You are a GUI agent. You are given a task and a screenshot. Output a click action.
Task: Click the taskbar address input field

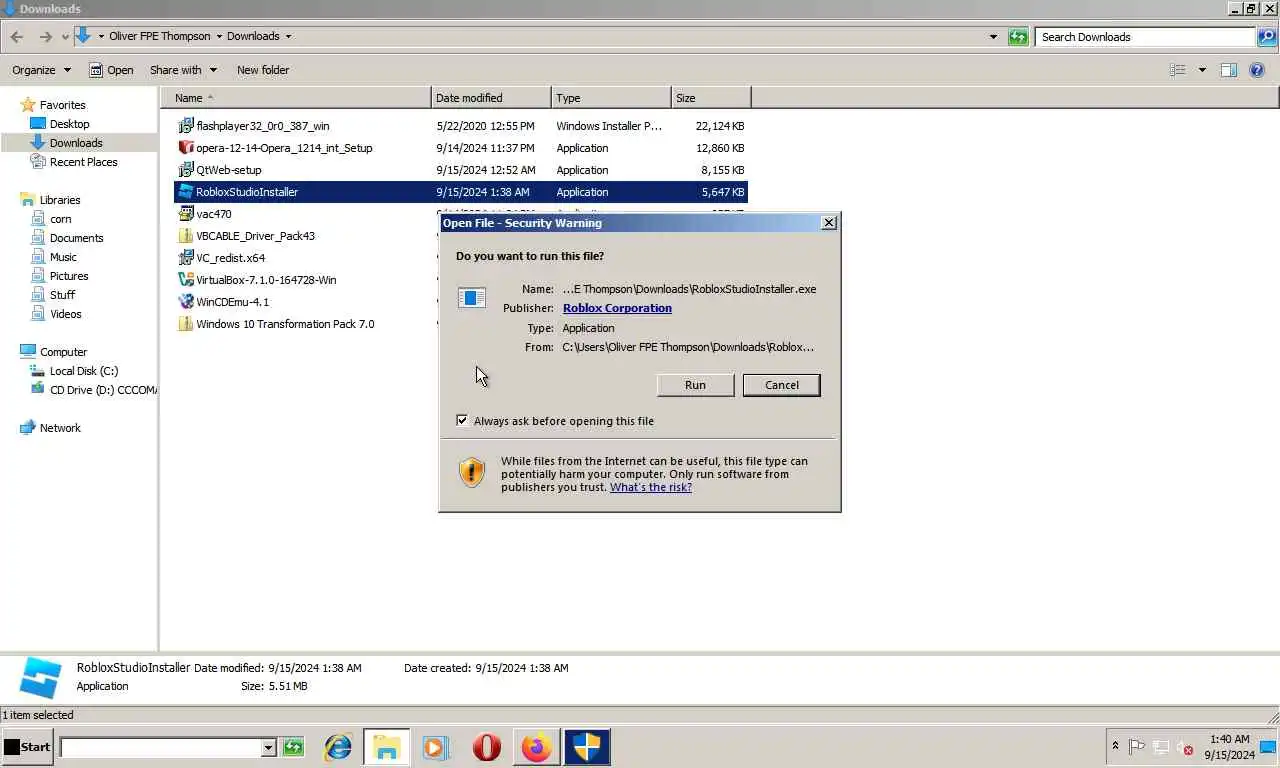160,747
